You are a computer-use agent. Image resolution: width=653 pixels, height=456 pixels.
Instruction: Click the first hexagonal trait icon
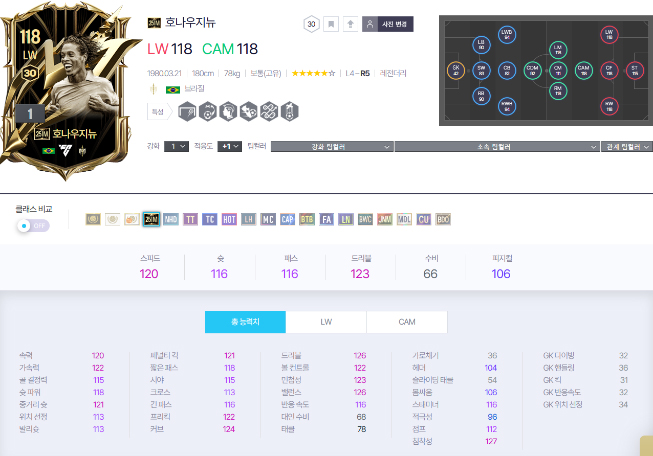click(187, 112)
